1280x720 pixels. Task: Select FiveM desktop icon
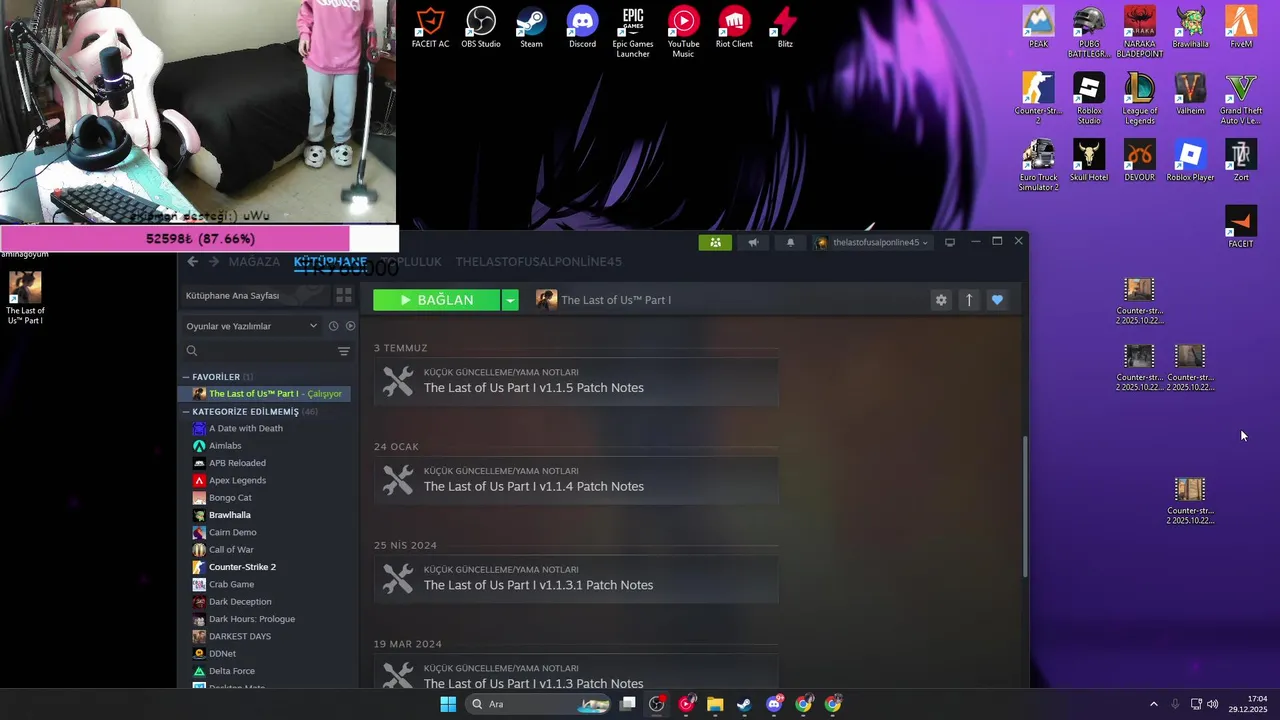click(1241, 27)
